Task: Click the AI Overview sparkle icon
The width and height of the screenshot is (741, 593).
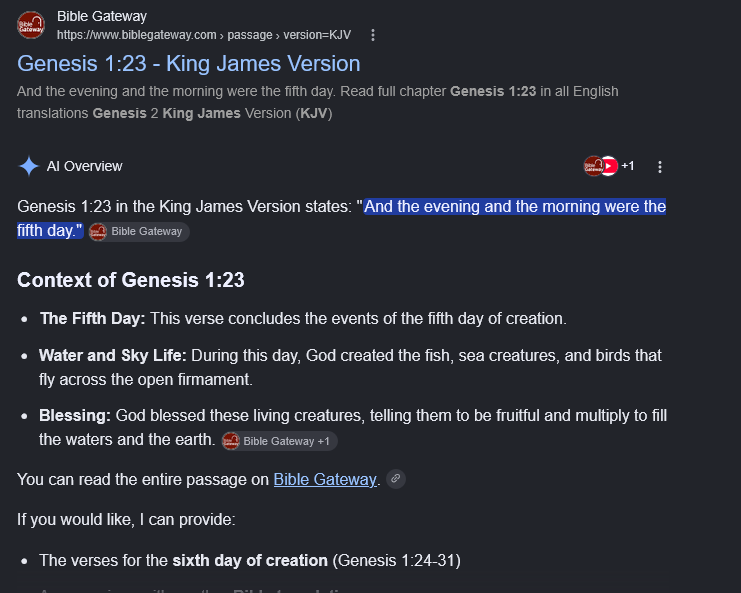Action: click(29, 166)
